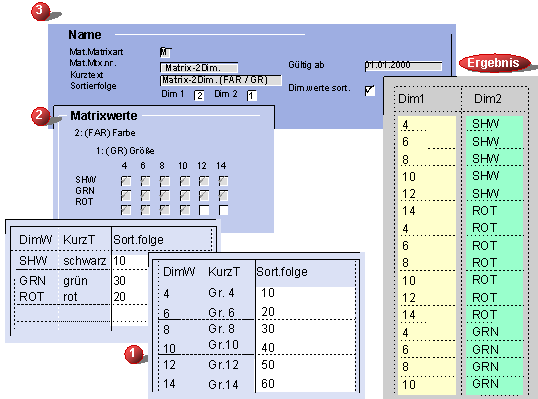Check the empty box under column 12
This screenshot has width=538, height=399.
click(x=204, y=210)
